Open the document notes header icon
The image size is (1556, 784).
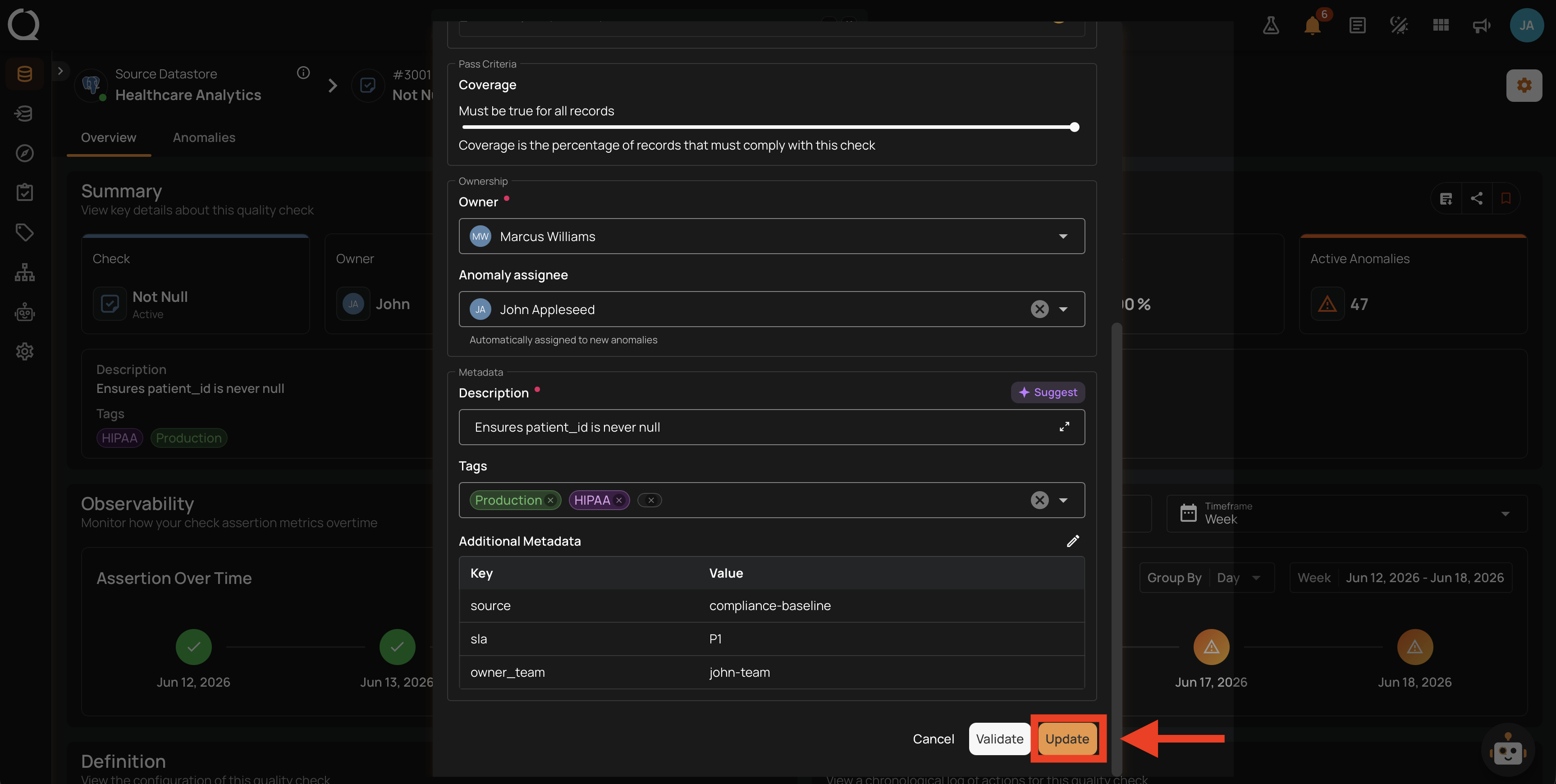pyautogui.click(x=1357, y=25)
